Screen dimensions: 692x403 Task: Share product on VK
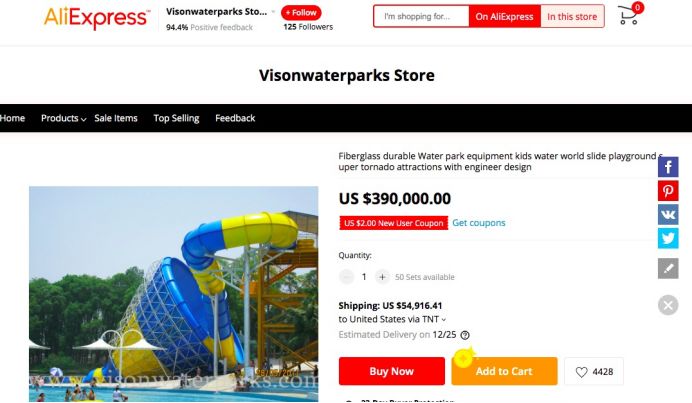click(668, 215)
